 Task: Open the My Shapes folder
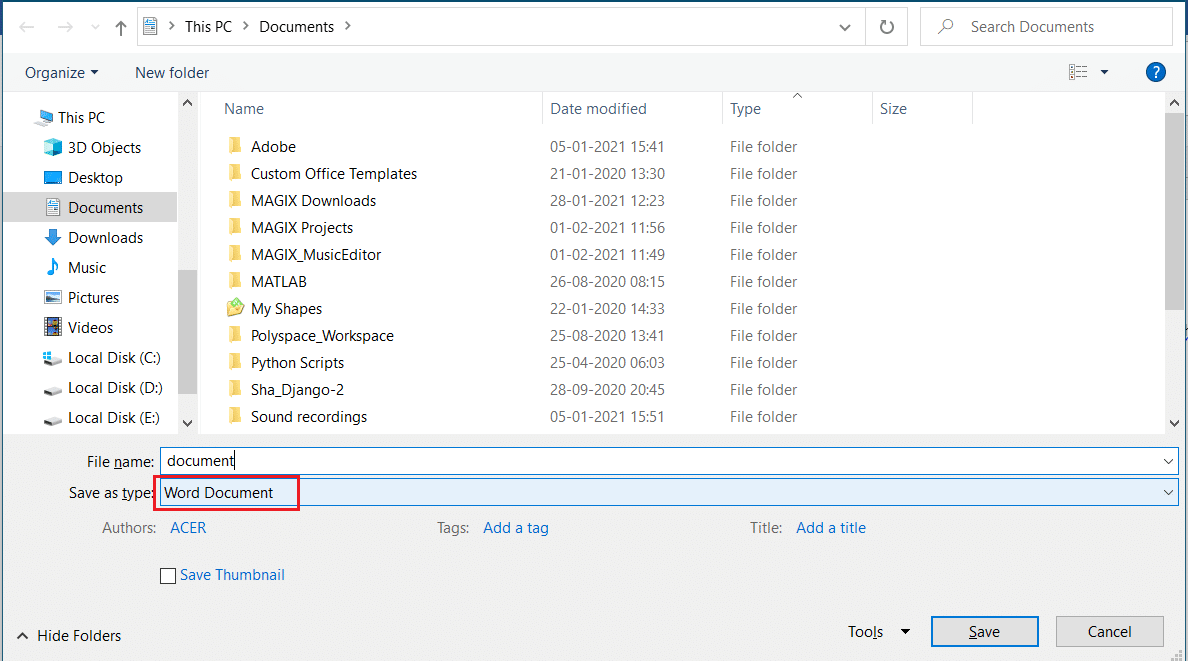[286, 309]
